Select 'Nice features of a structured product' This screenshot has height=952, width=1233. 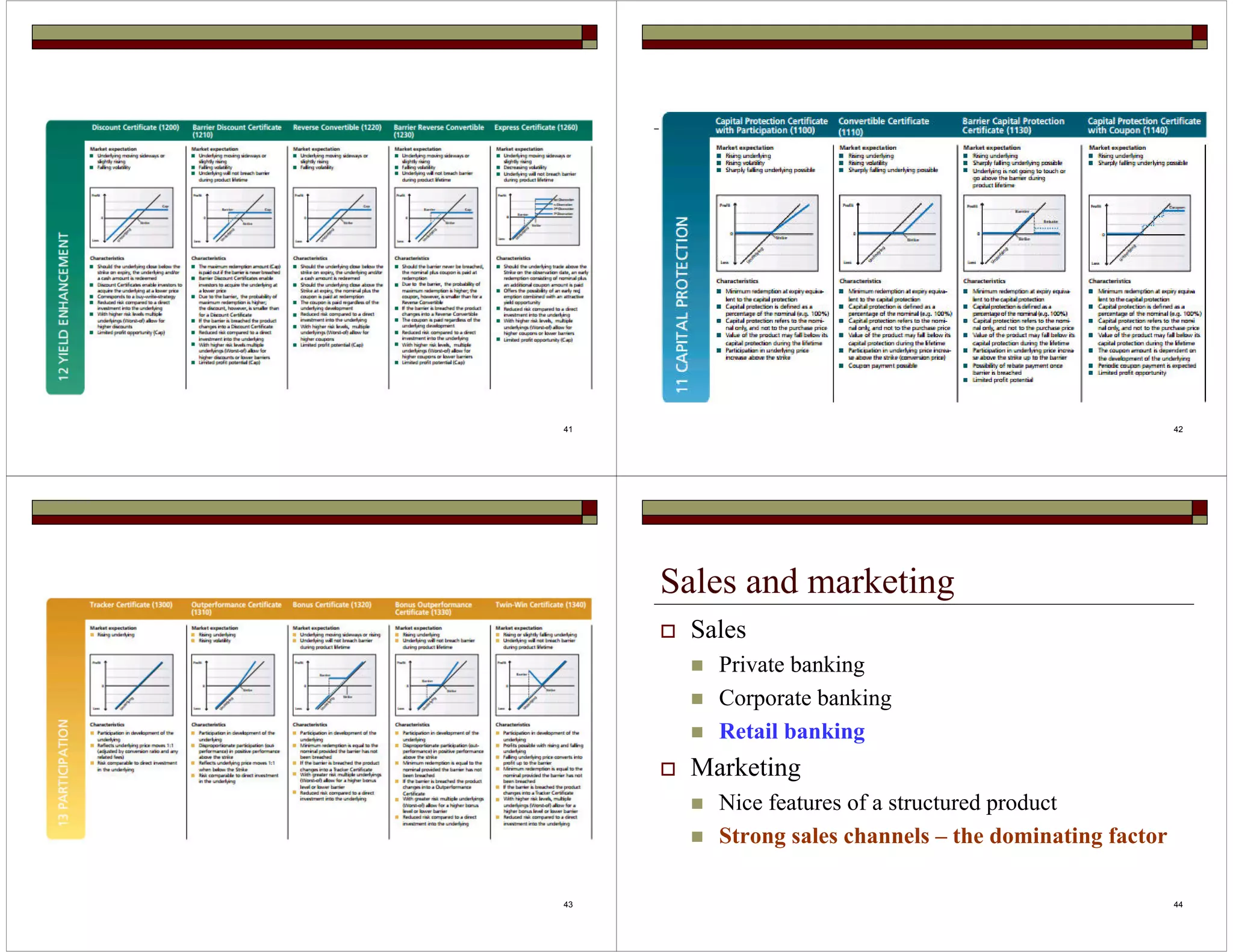tap(887, 803)
